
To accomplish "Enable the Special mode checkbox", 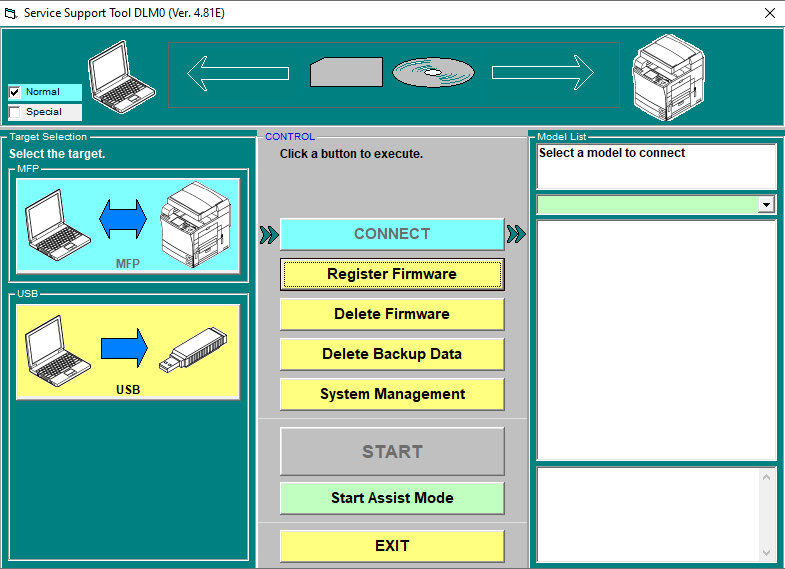I will coord(15,112).
